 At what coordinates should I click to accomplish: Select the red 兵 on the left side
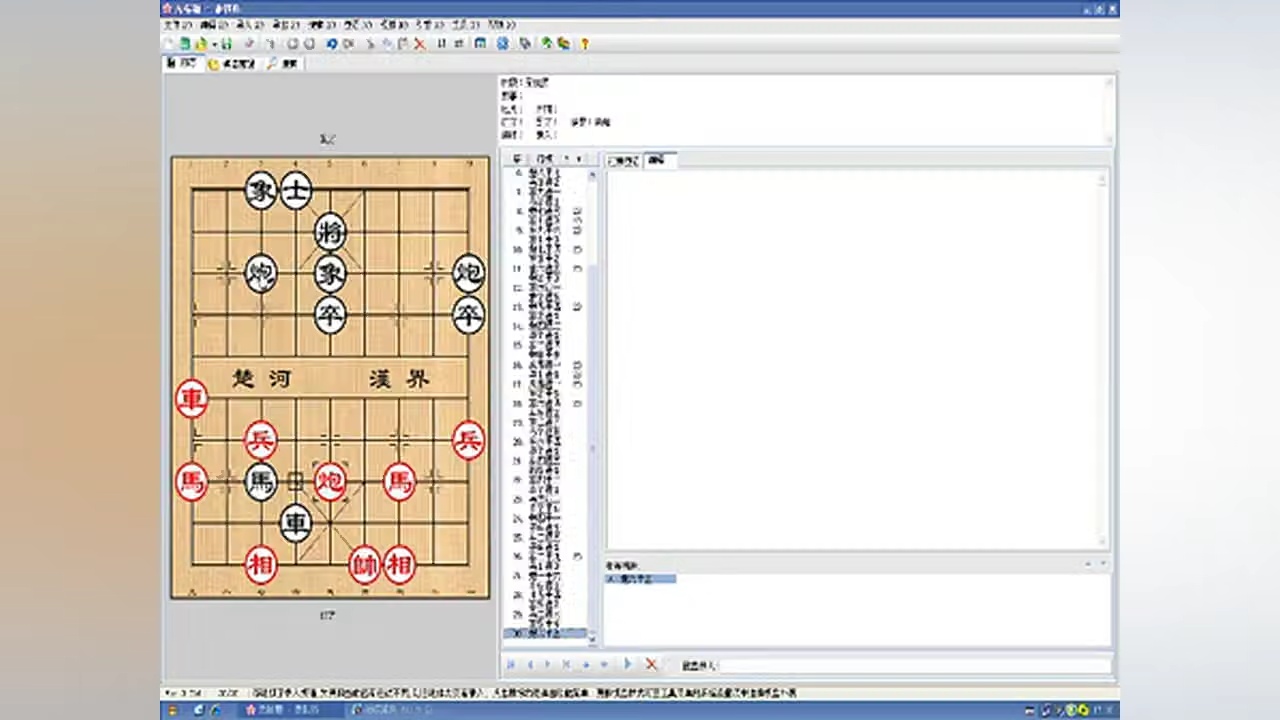(x=261, y=440)
